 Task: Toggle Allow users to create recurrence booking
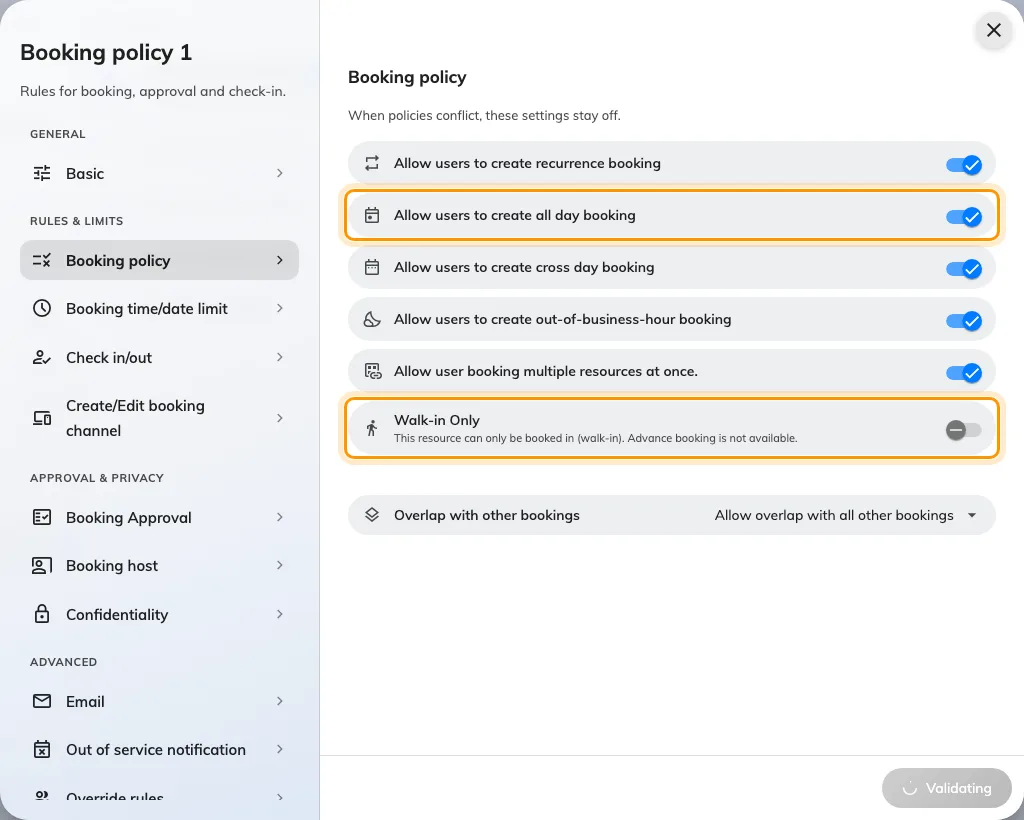coord(964,164)
